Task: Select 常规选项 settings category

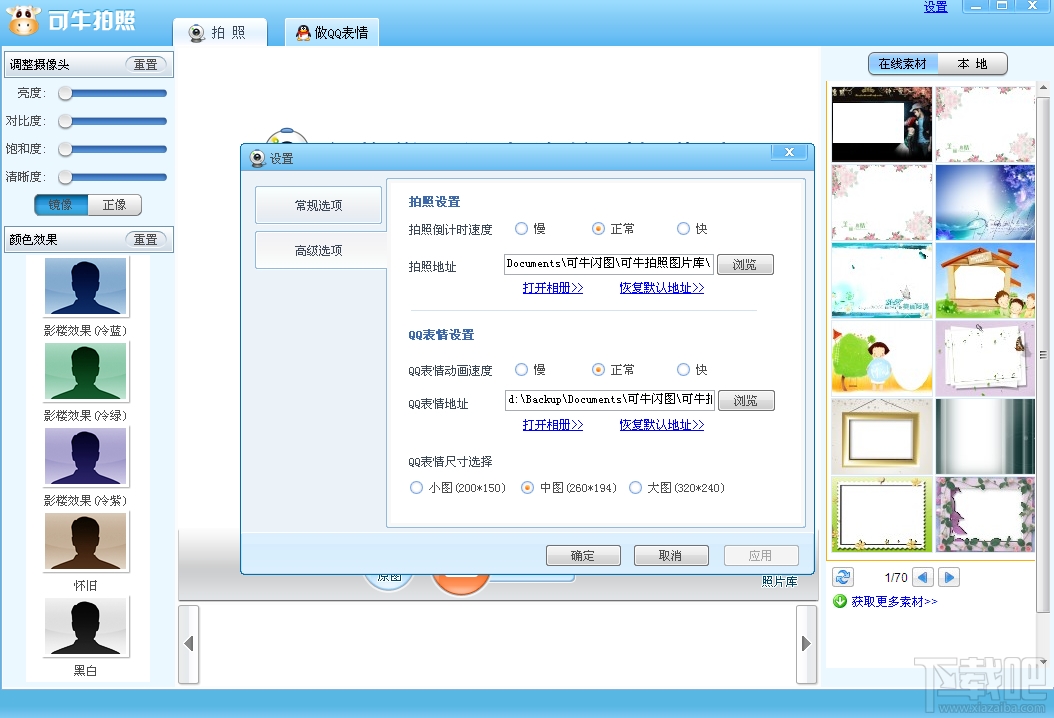Action: click(319, 205)
